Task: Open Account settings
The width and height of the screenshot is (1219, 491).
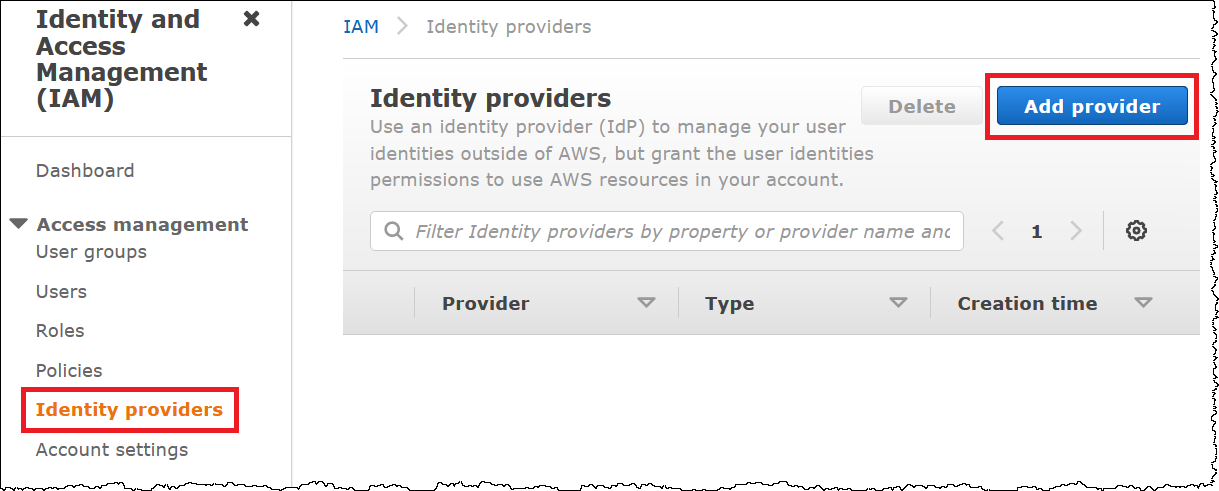Action: (112, 450)
